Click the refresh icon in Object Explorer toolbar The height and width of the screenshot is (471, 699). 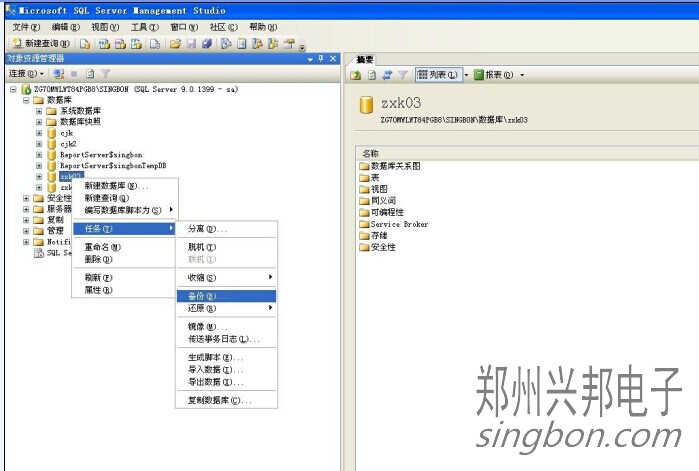coord(90,74)
